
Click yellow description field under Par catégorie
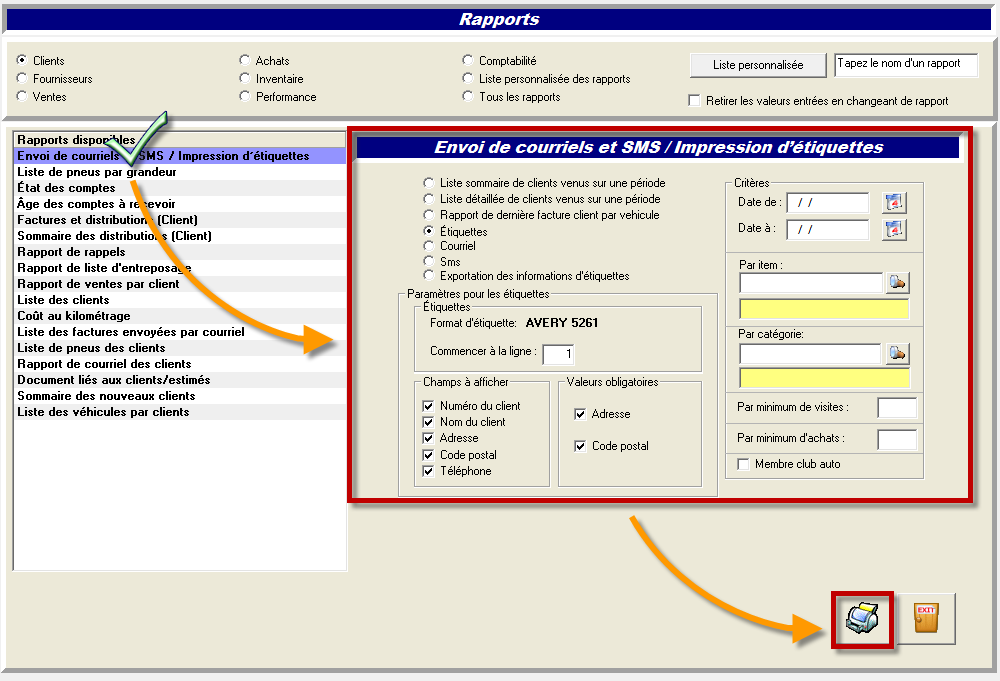click(x=824, y=377)
